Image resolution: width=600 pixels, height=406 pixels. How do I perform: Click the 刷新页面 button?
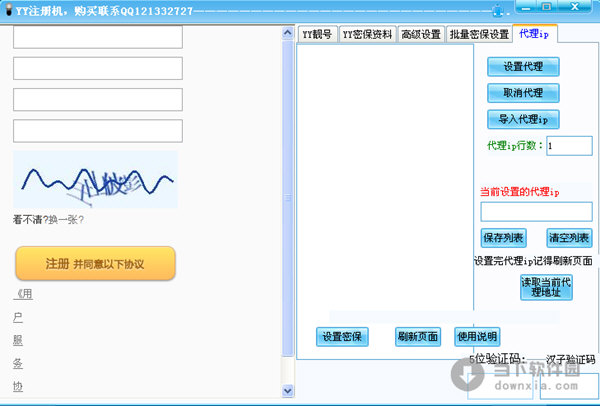pos(417,337)
